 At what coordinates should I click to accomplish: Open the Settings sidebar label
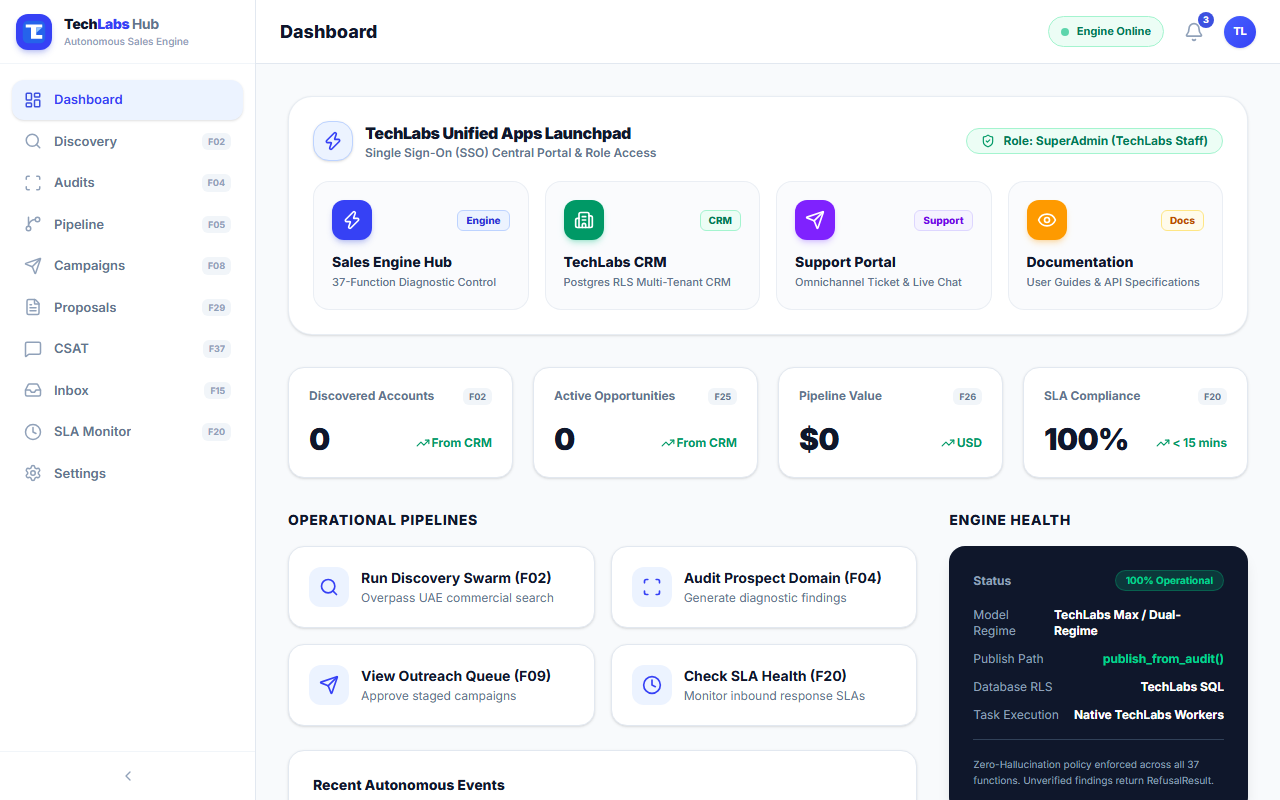pyautogui.click(x=80, y=473)
